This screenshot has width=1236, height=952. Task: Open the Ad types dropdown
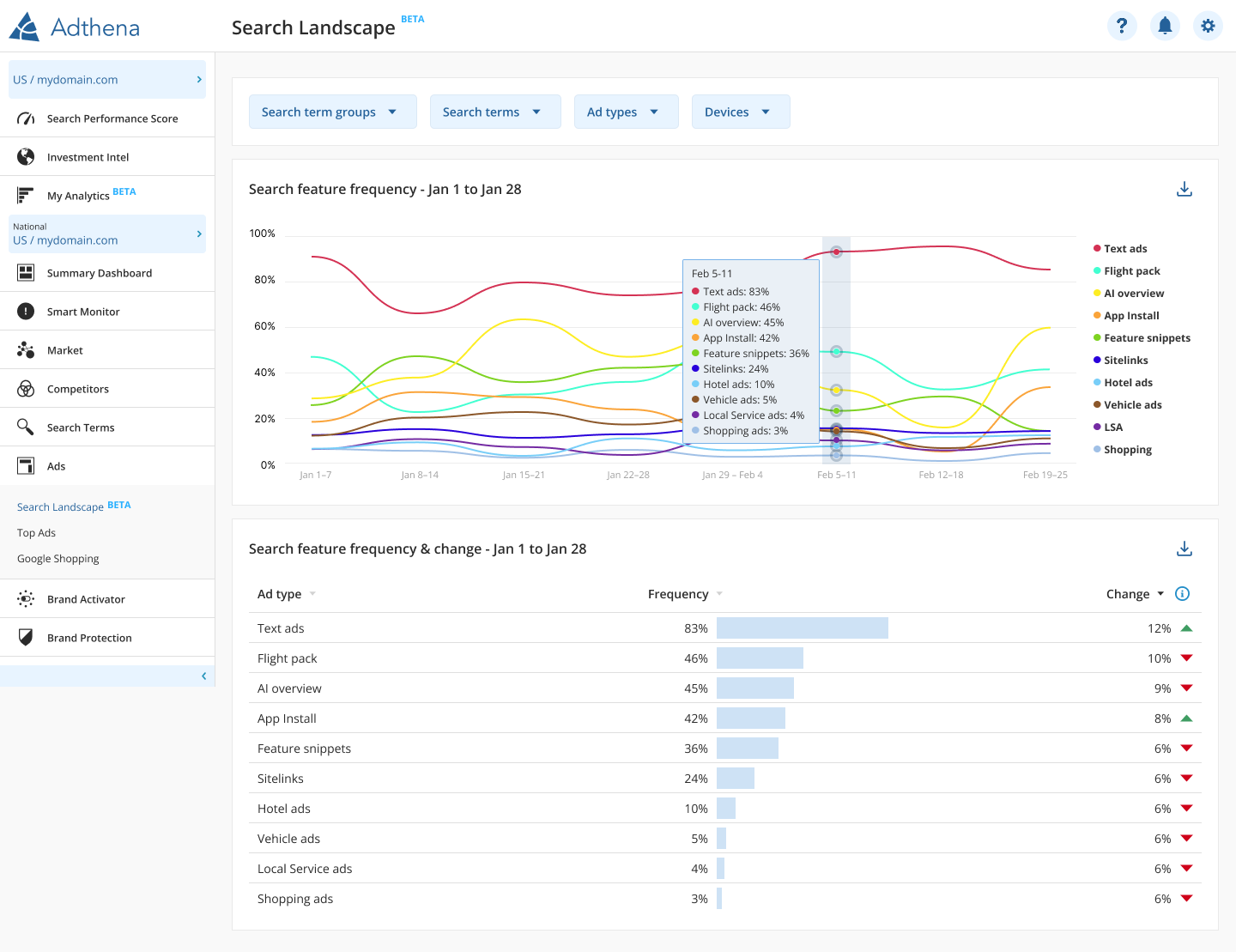(626, 112)
